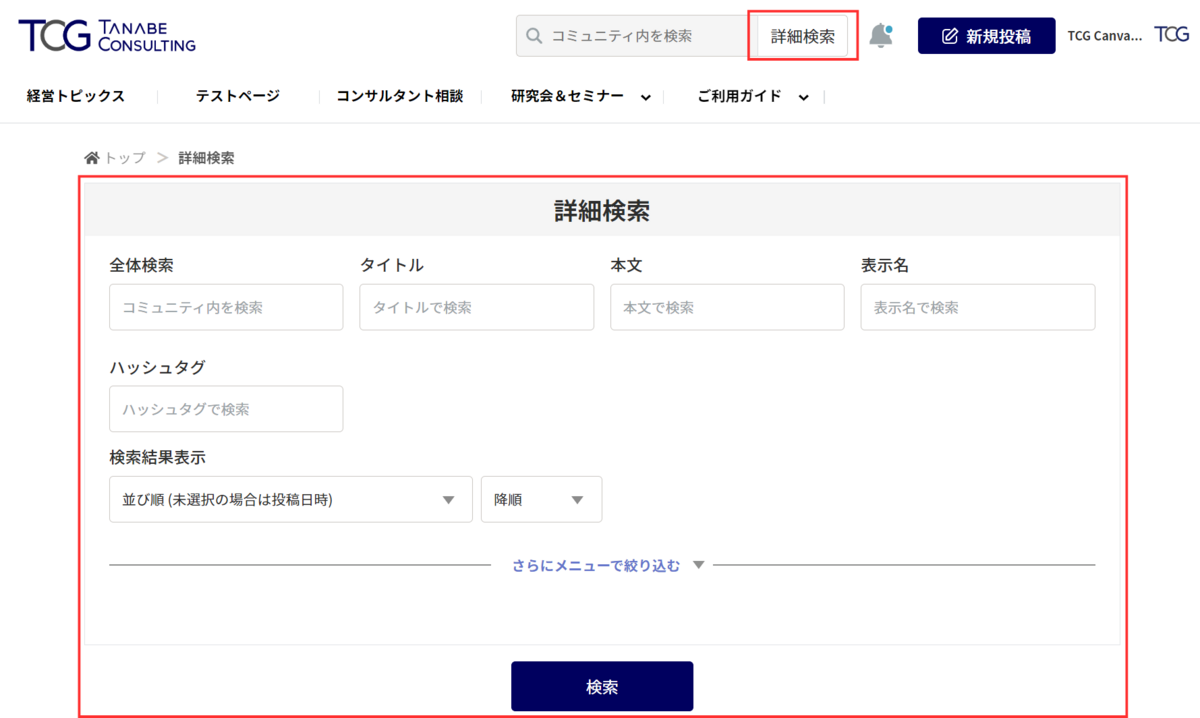Click the pencil icon on 新規投稿 button

[950, 34]
